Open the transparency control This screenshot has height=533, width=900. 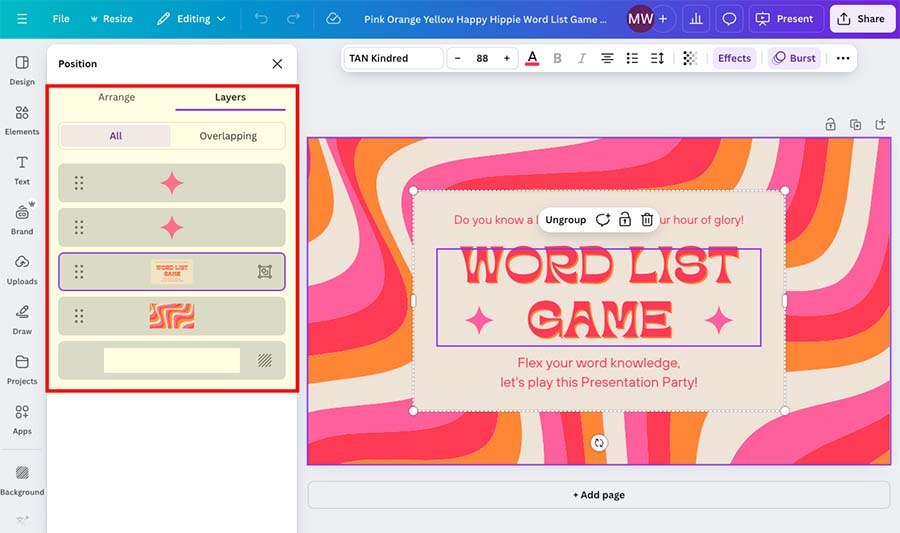tap(690, 59)
